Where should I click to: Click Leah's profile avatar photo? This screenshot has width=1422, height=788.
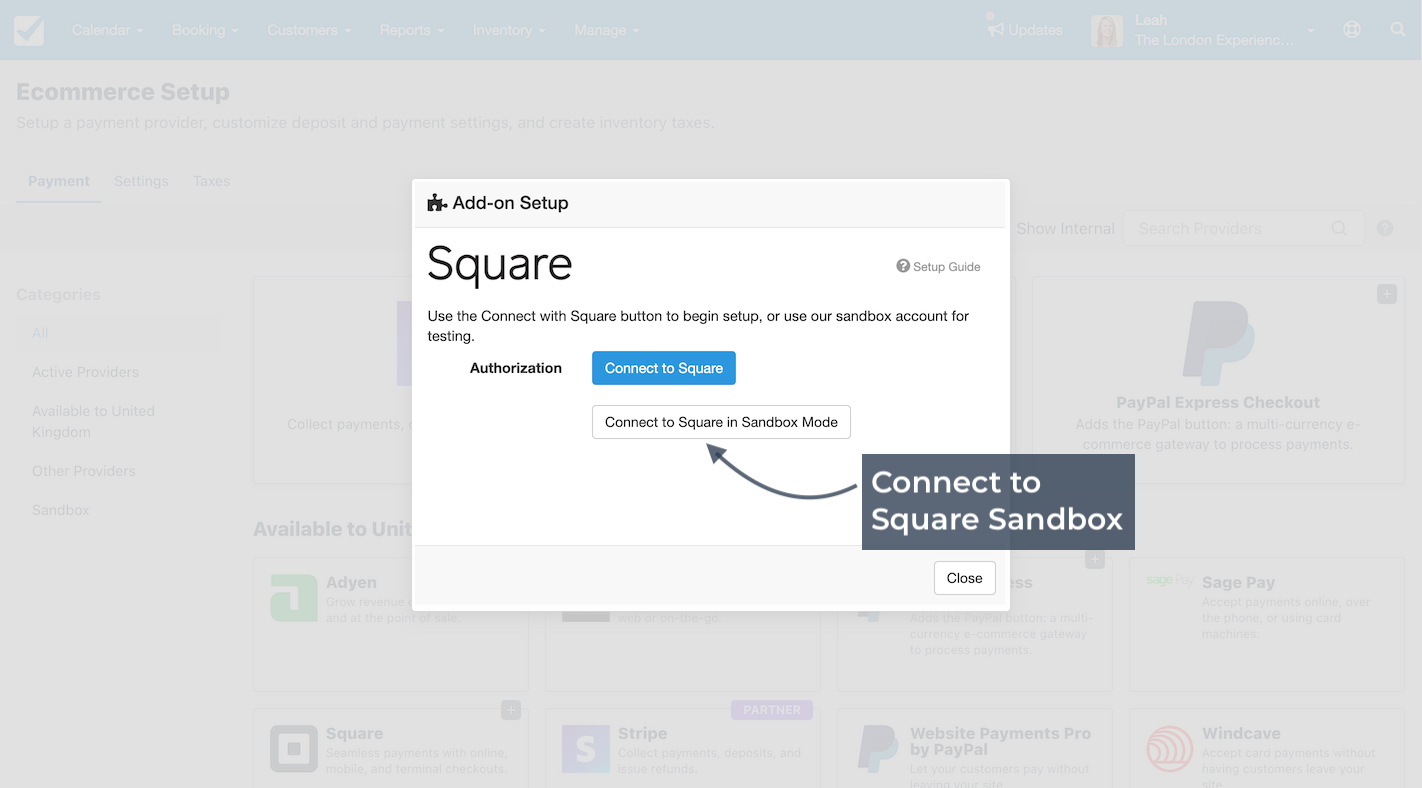pyautogui.click(x=1107, y=31)
